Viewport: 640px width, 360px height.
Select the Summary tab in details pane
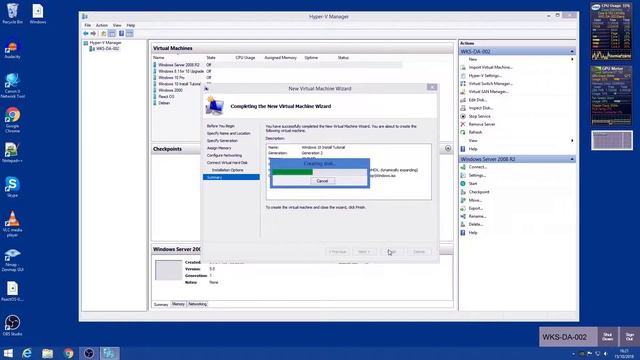[161, 304]
